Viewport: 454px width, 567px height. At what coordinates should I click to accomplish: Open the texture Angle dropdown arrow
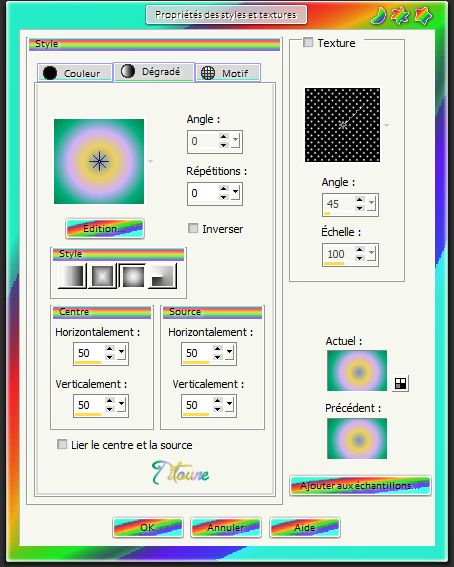pos(372,203)
